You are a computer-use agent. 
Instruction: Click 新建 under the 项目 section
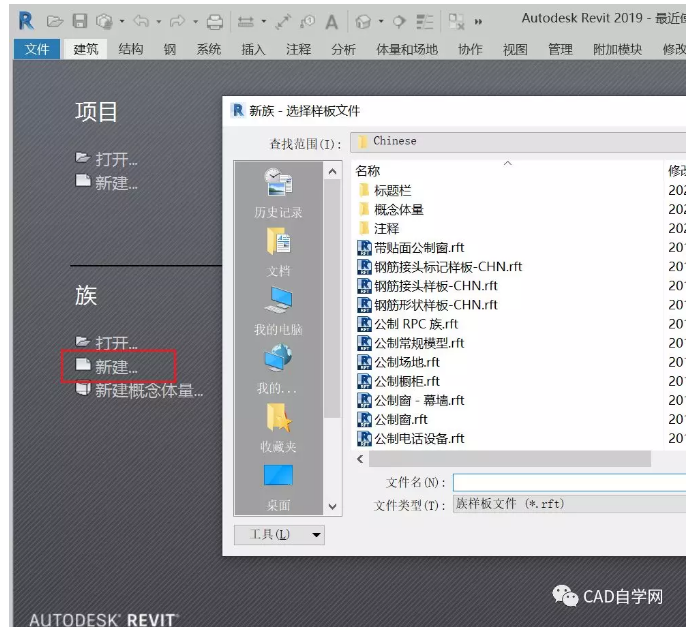[x=107, y=182]
